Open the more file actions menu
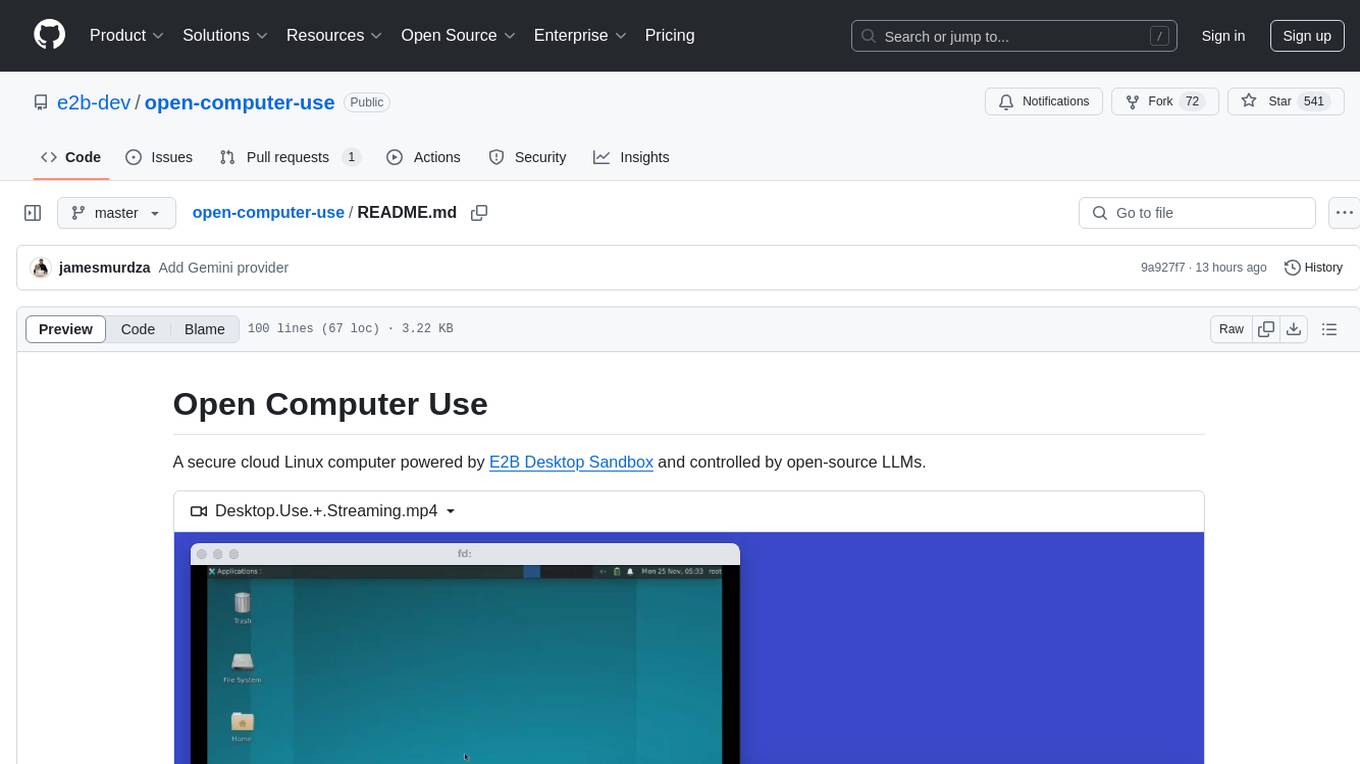1360x764 pixels. point(1344,213)
